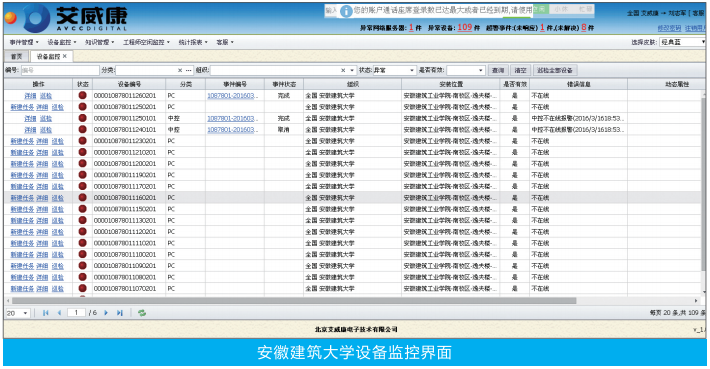710x369 pixels.
Task: Clear the 组织 field with its X icon
Action: [x=343, y=71]
